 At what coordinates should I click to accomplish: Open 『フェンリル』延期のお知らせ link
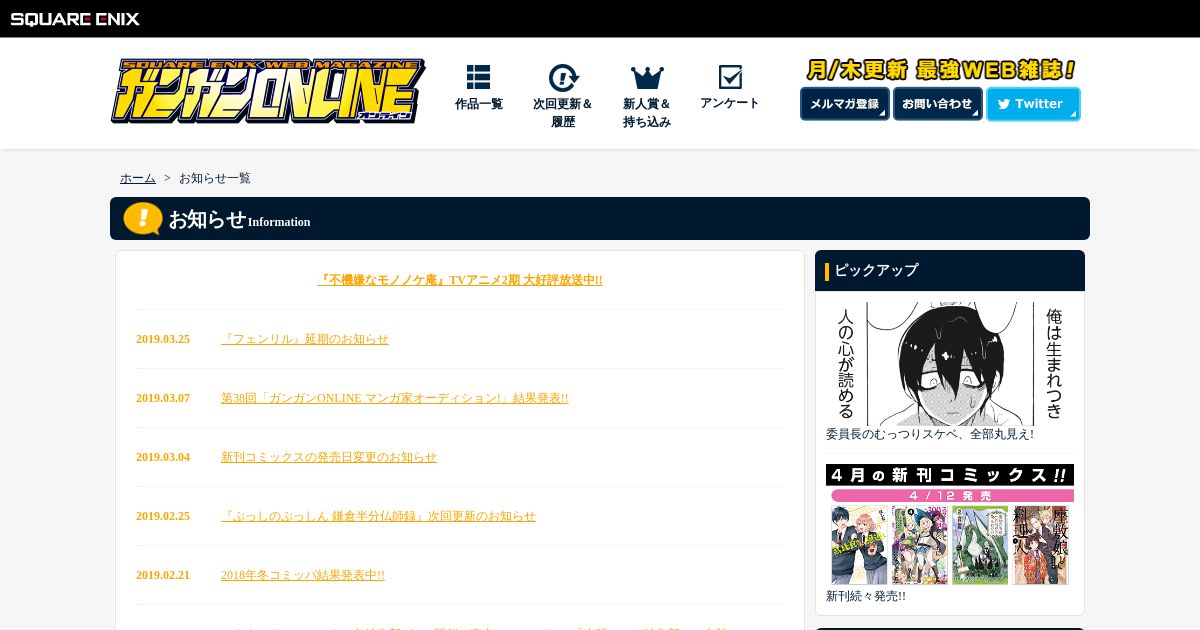tap(305, 339)
